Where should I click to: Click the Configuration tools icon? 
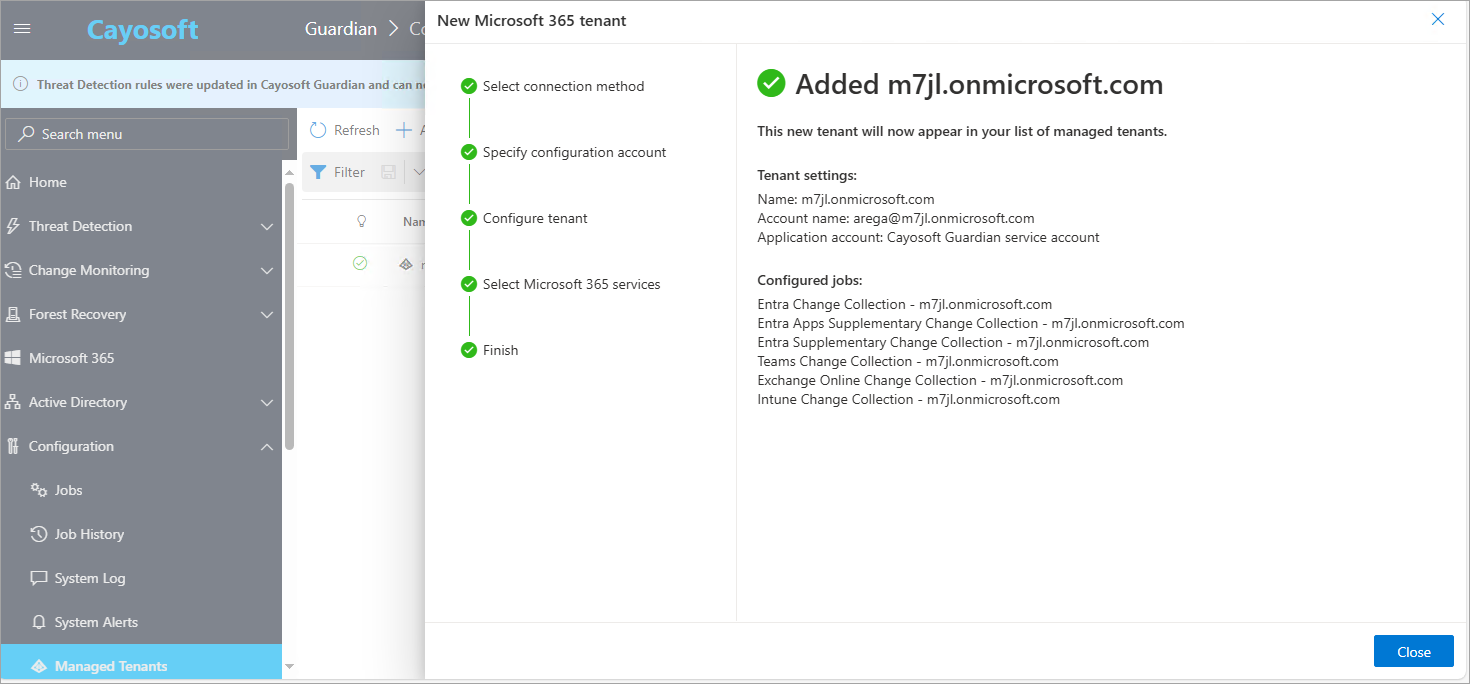[x=13, y=446]
